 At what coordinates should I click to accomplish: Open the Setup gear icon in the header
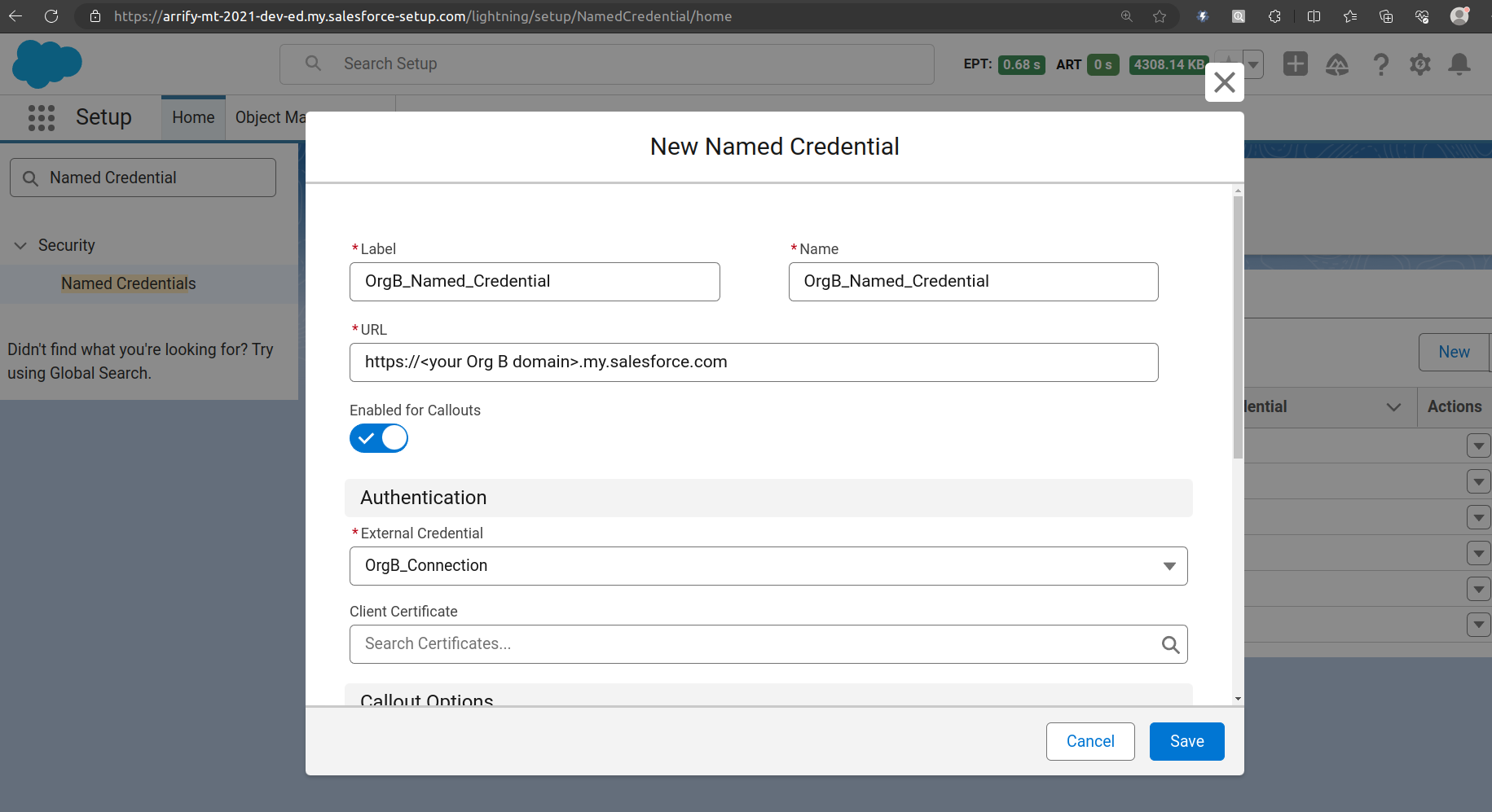click(1420, 64)
